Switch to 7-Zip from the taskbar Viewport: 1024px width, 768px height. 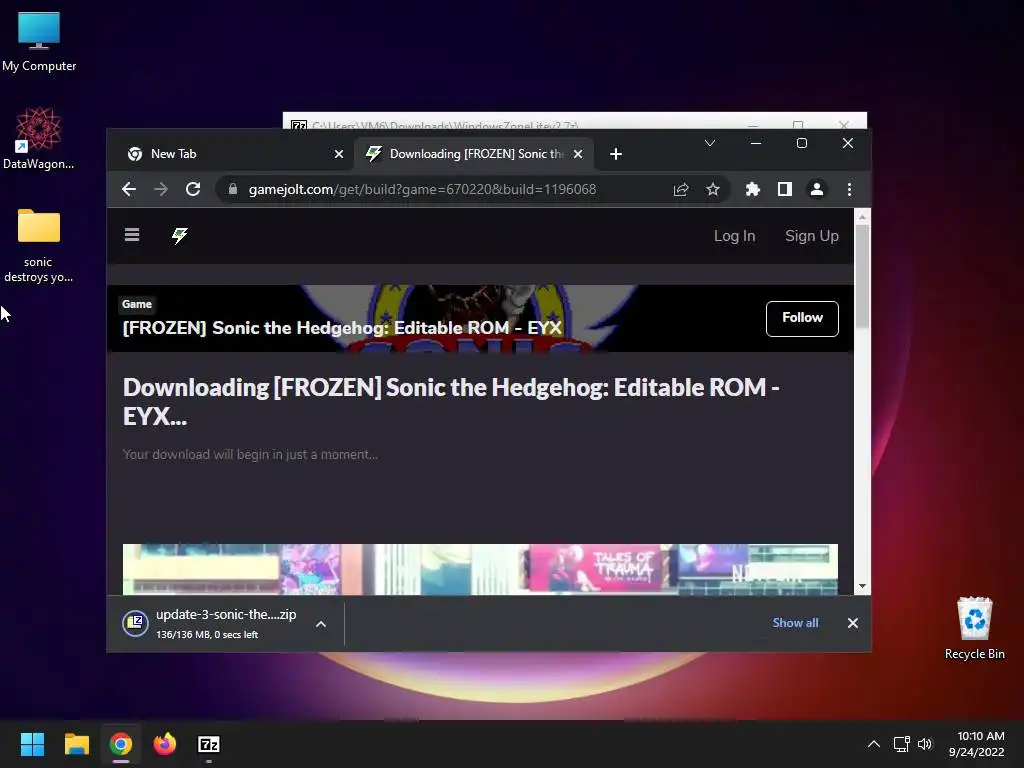coord(209,744)
